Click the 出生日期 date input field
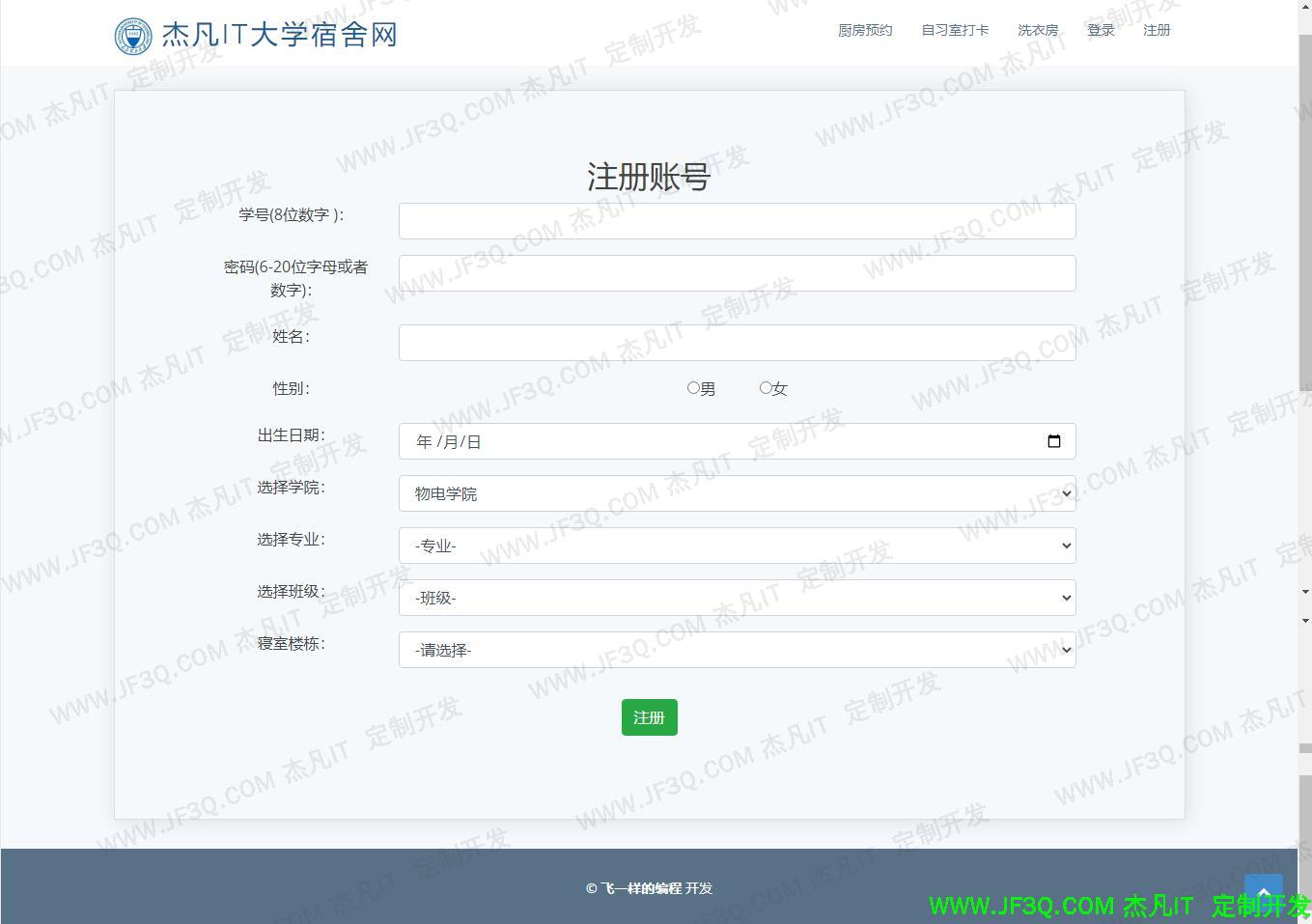Screen dimensions: 1312x924 714,441
